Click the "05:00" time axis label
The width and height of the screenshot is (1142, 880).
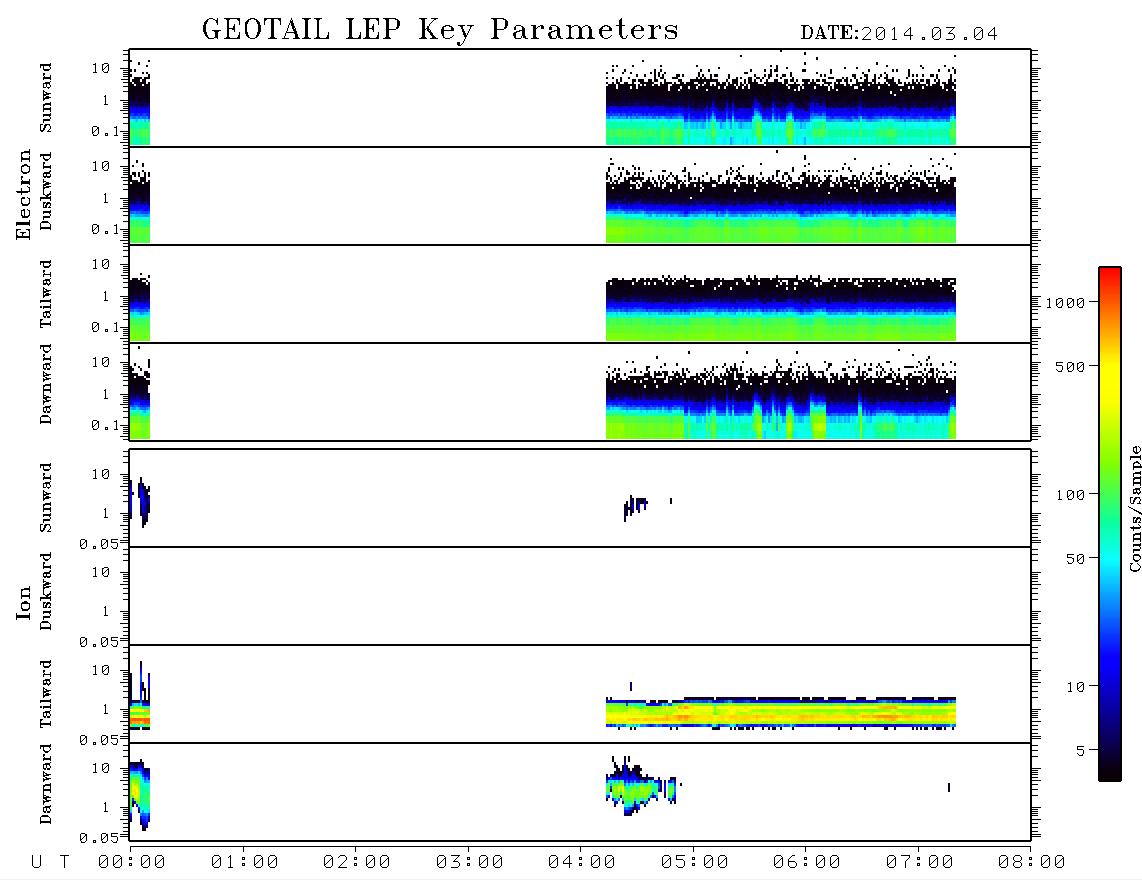tap(695, 863)
